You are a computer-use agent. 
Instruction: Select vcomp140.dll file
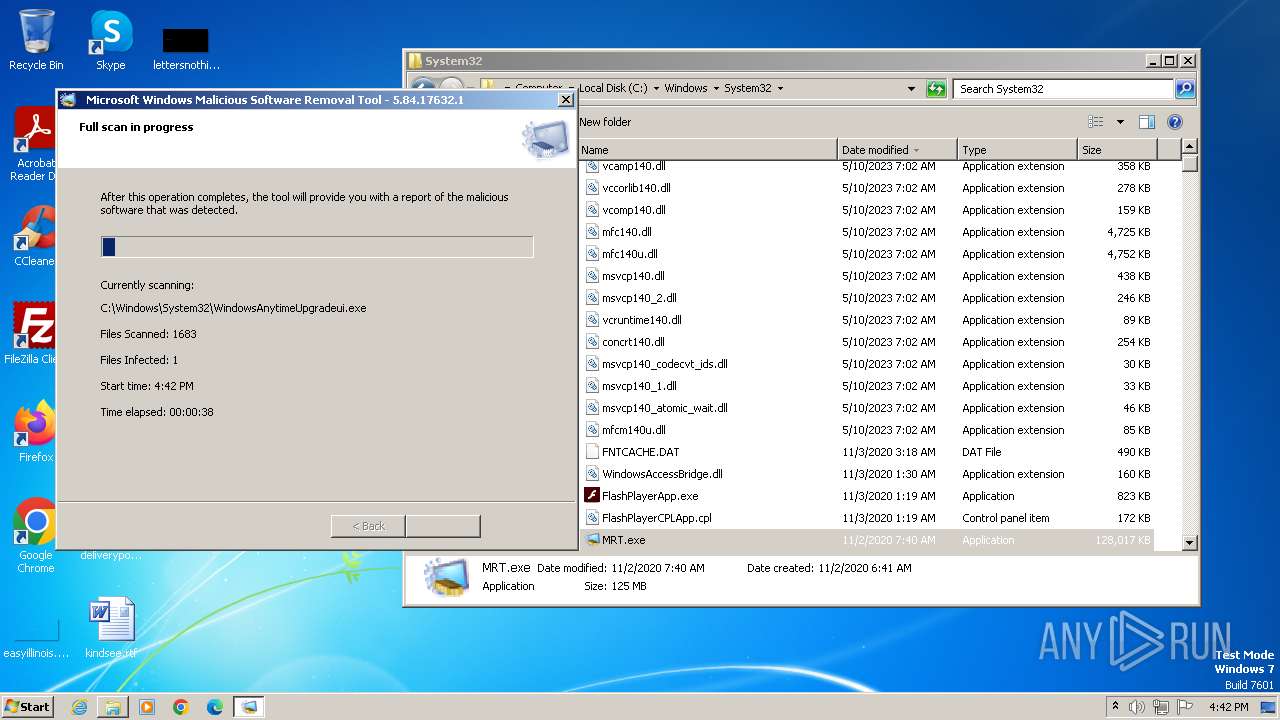click(x=868, y=210)
